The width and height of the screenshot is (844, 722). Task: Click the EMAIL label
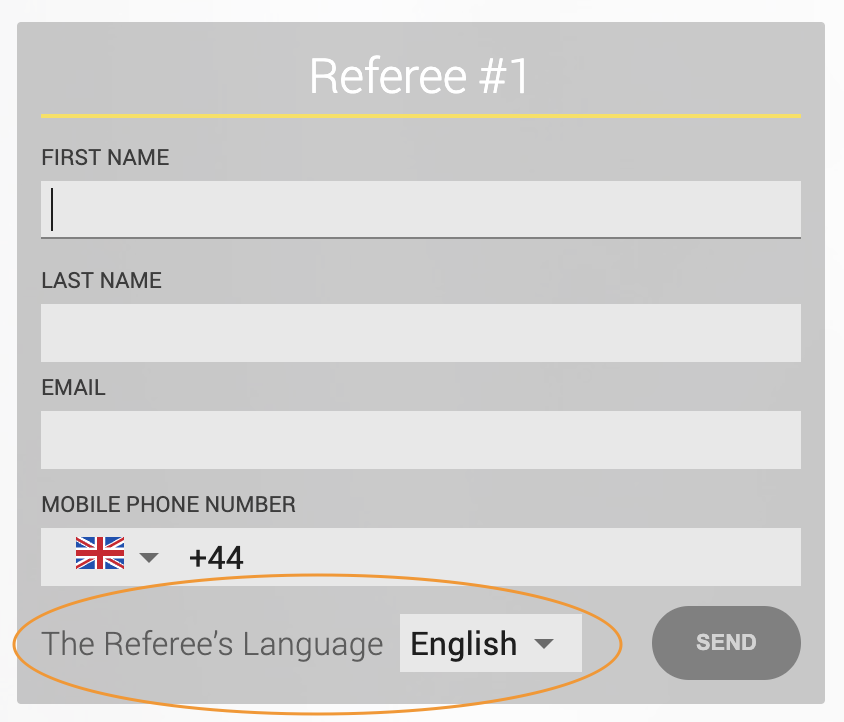tap(74, 388)
